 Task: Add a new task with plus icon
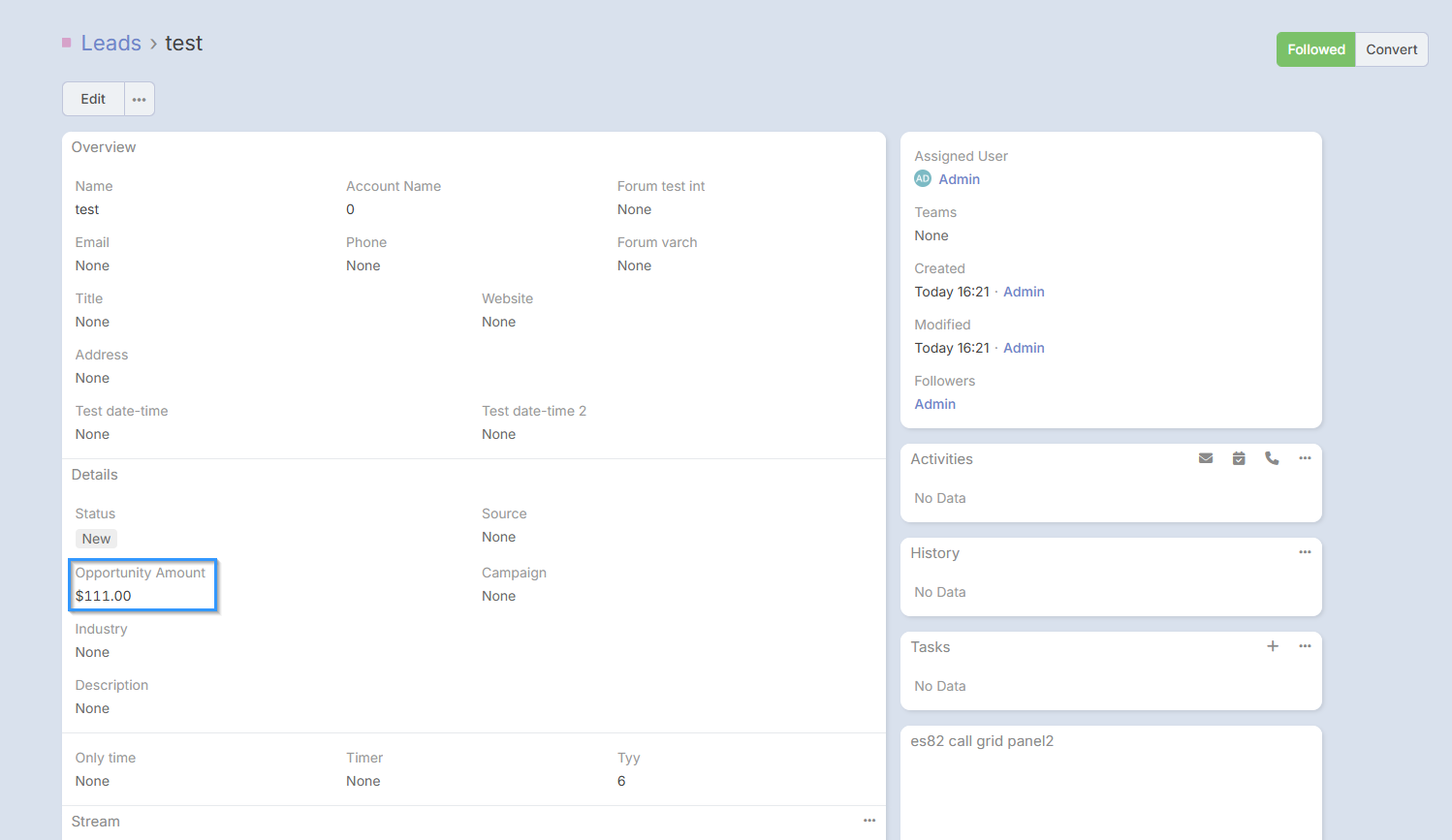pyautogui.click(x=1272, y=646)
